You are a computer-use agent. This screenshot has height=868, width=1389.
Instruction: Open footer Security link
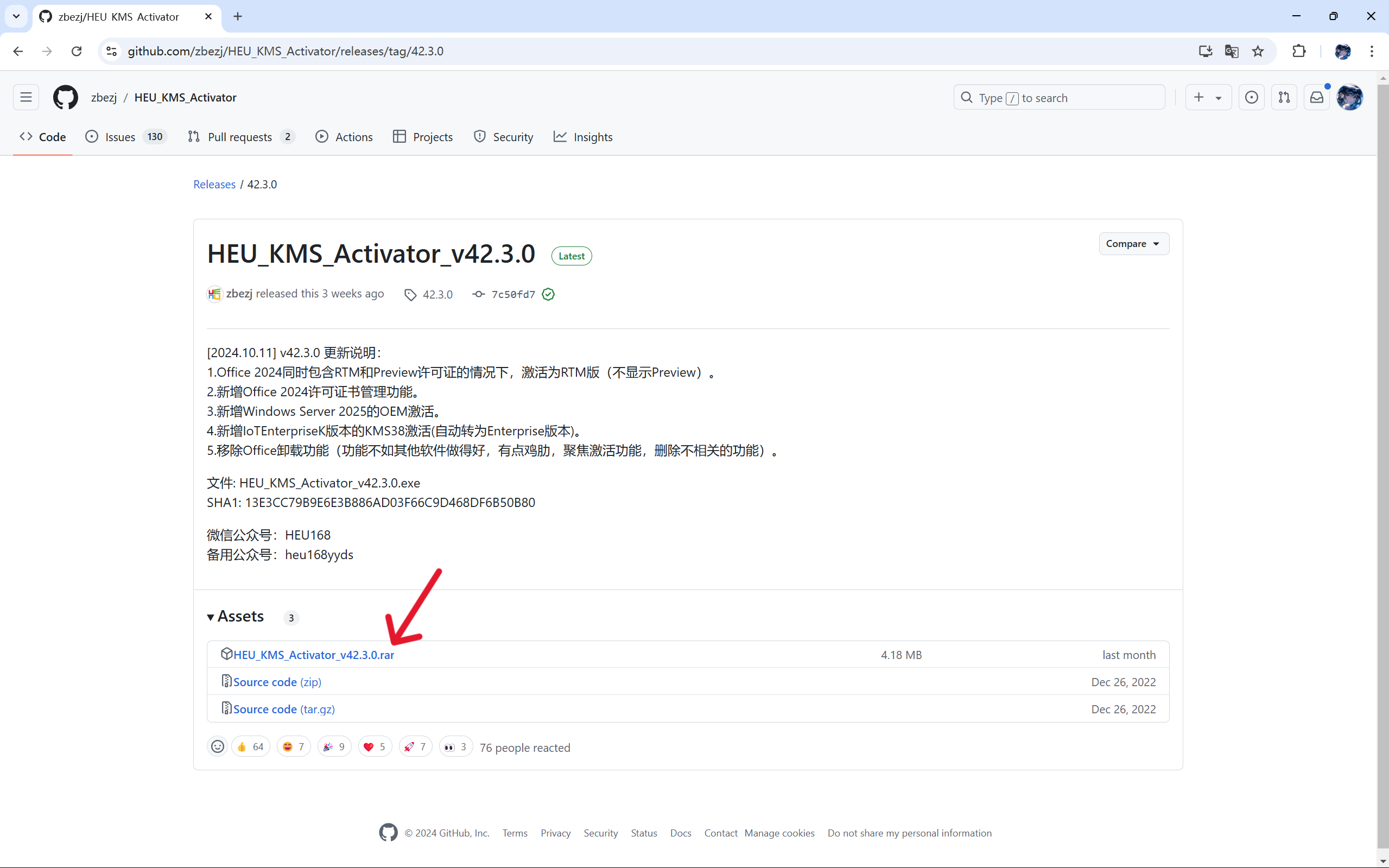click(601, 833)
